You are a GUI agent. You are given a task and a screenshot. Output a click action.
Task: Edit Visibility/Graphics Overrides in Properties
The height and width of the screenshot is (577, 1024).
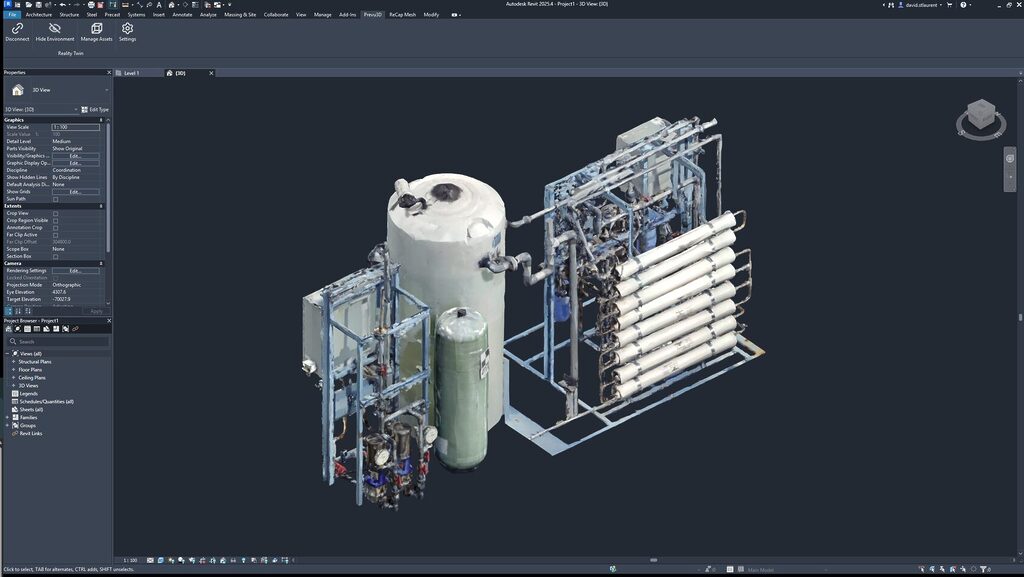[78, 155]
